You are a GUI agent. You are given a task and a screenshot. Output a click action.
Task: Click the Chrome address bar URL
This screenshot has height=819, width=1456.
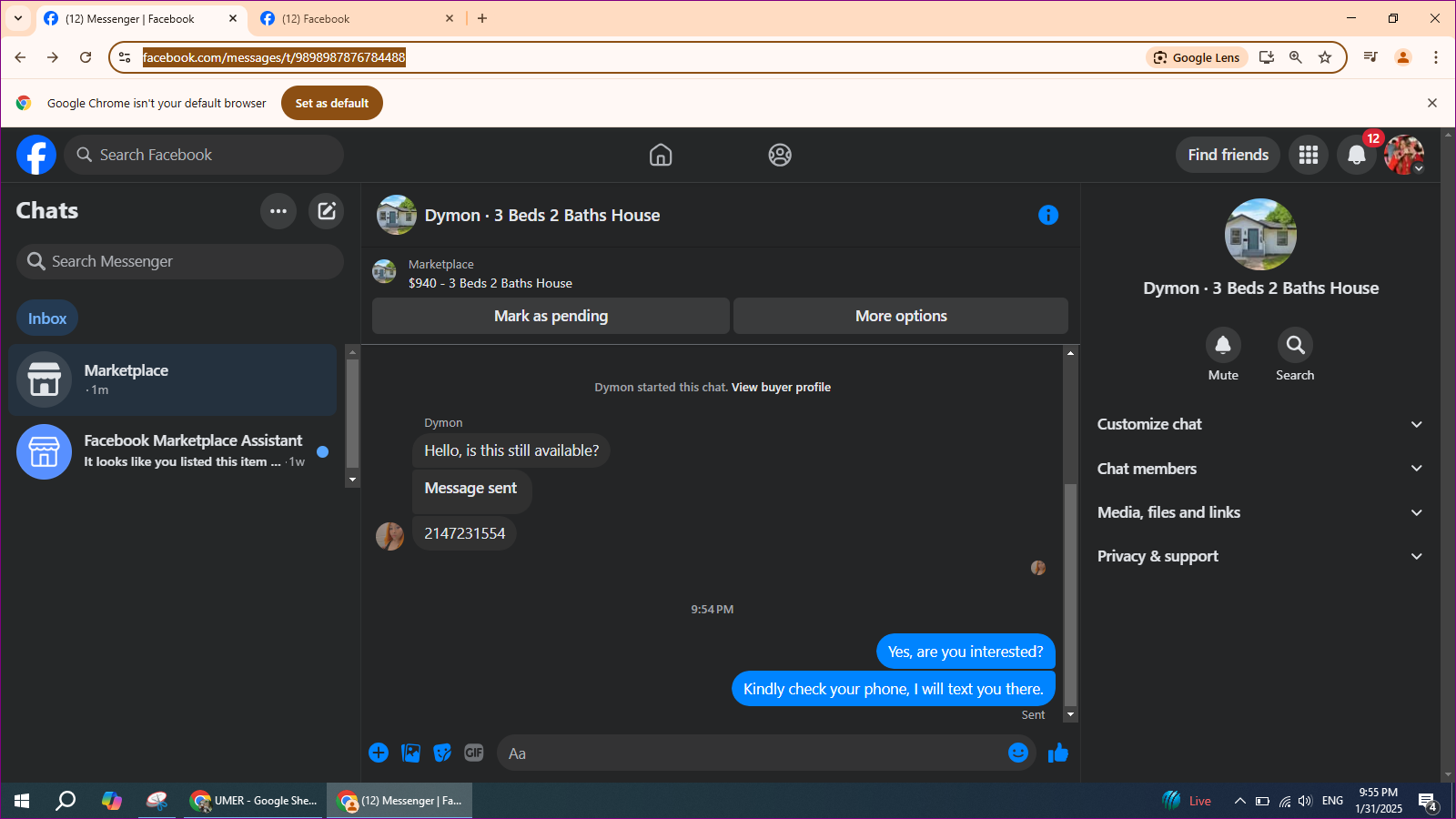pos(274,57)
